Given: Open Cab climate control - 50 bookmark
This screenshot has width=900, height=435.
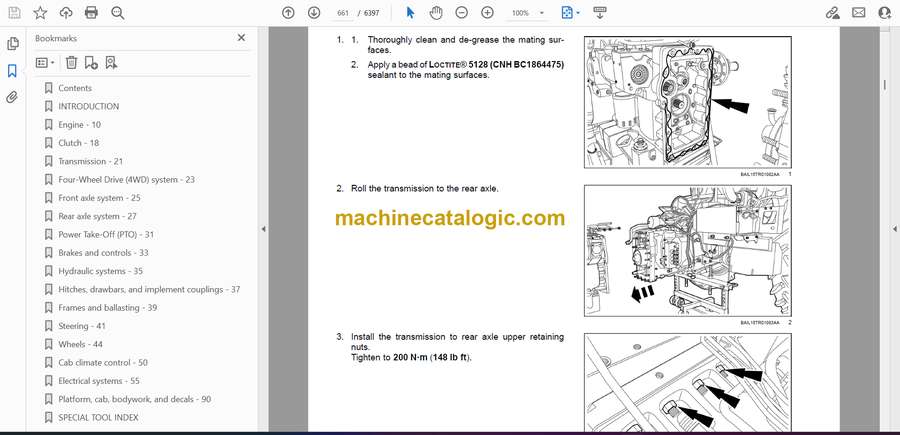Looking at the screenshot, I should click(x=103, y=363).
